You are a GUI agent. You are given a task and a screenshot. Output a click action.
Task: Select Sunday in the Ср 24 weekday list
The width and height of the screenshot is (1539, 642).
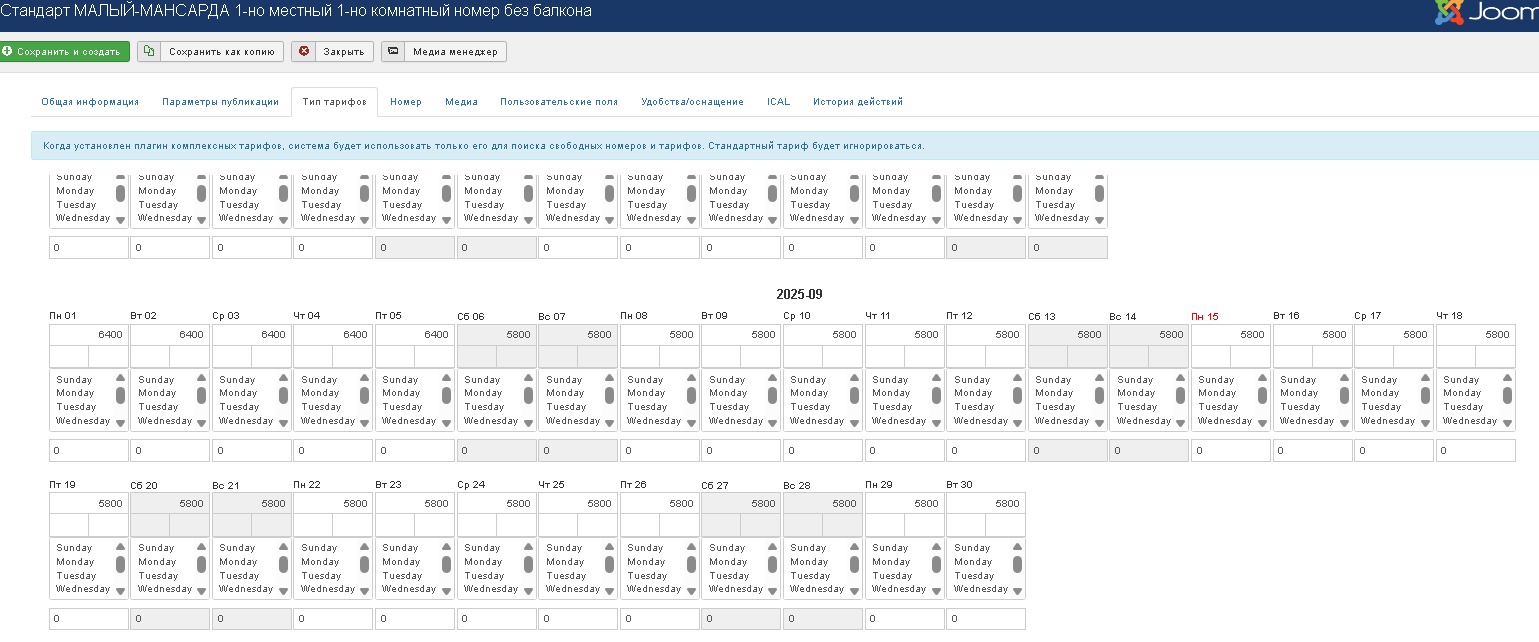(x=482, y=548)
